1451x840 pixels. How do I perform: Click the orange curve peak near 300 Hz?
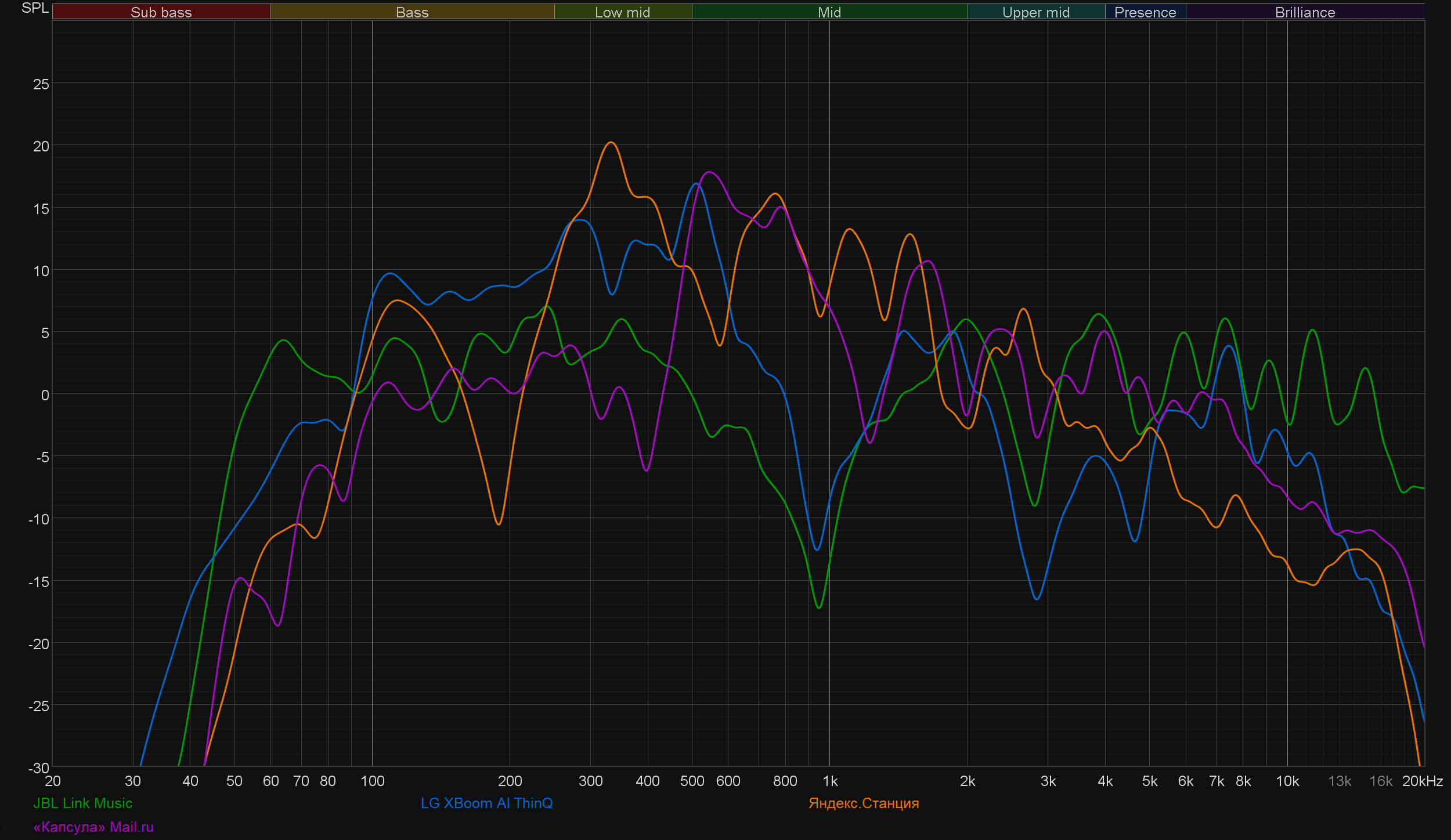click(611, 143)
